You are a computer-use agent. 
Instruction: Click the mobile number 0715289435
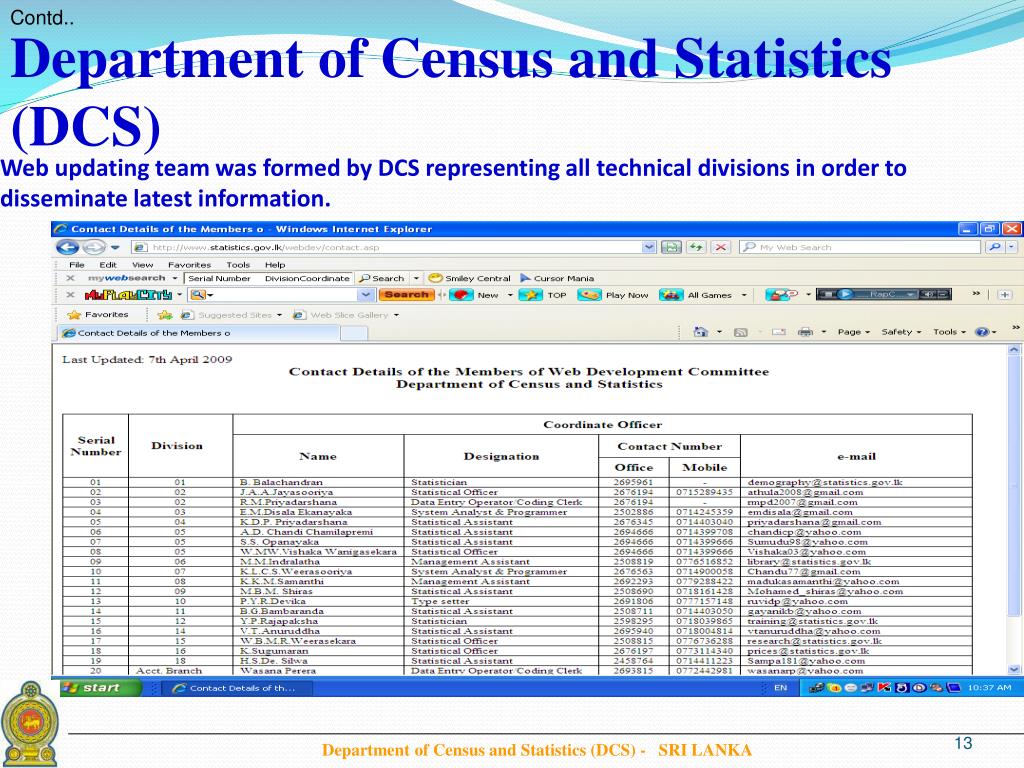(x=704, y=492)
